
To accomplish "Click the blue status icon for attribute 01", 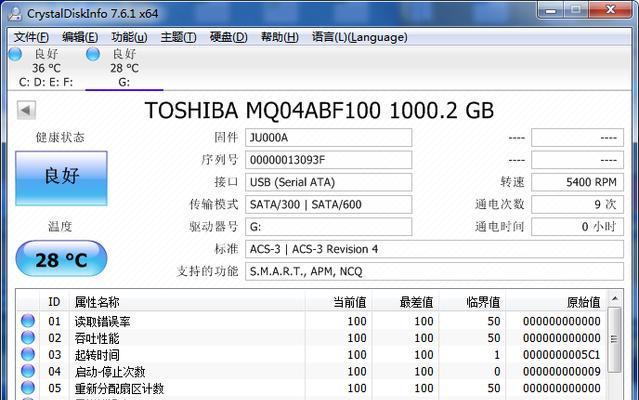I will [x=28, y=321].
